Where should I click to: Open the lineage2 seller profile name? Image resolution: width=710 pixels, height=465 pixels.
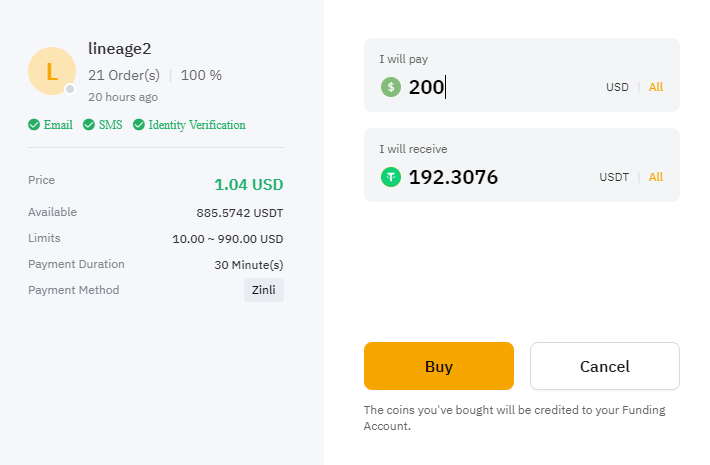(120, 48)
